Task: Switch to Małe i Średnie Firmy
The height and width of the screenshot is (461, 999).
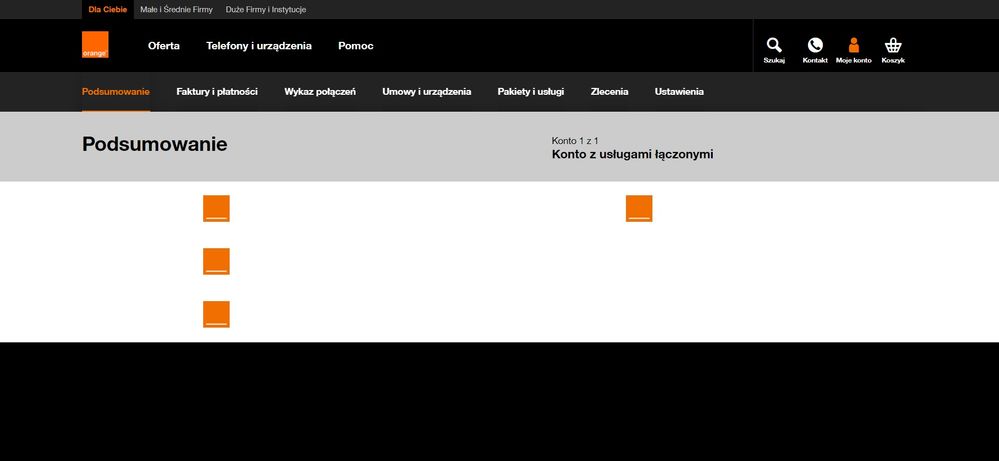Action: [176, 9]
